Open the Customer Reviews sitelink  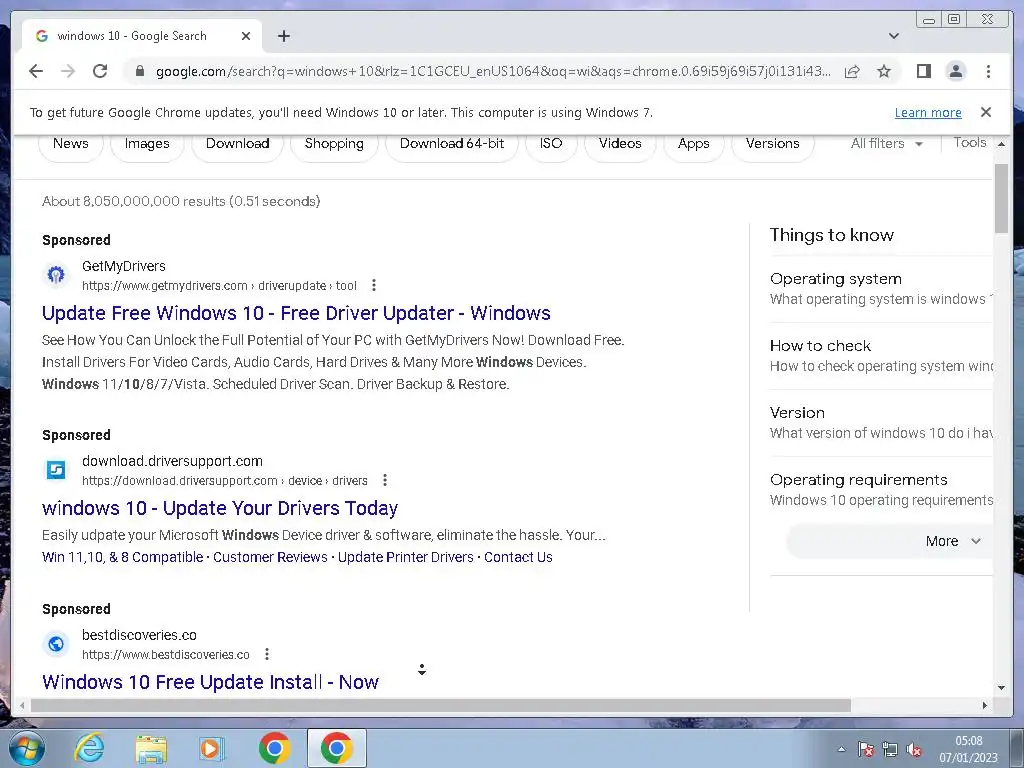[x=270, y=557]
